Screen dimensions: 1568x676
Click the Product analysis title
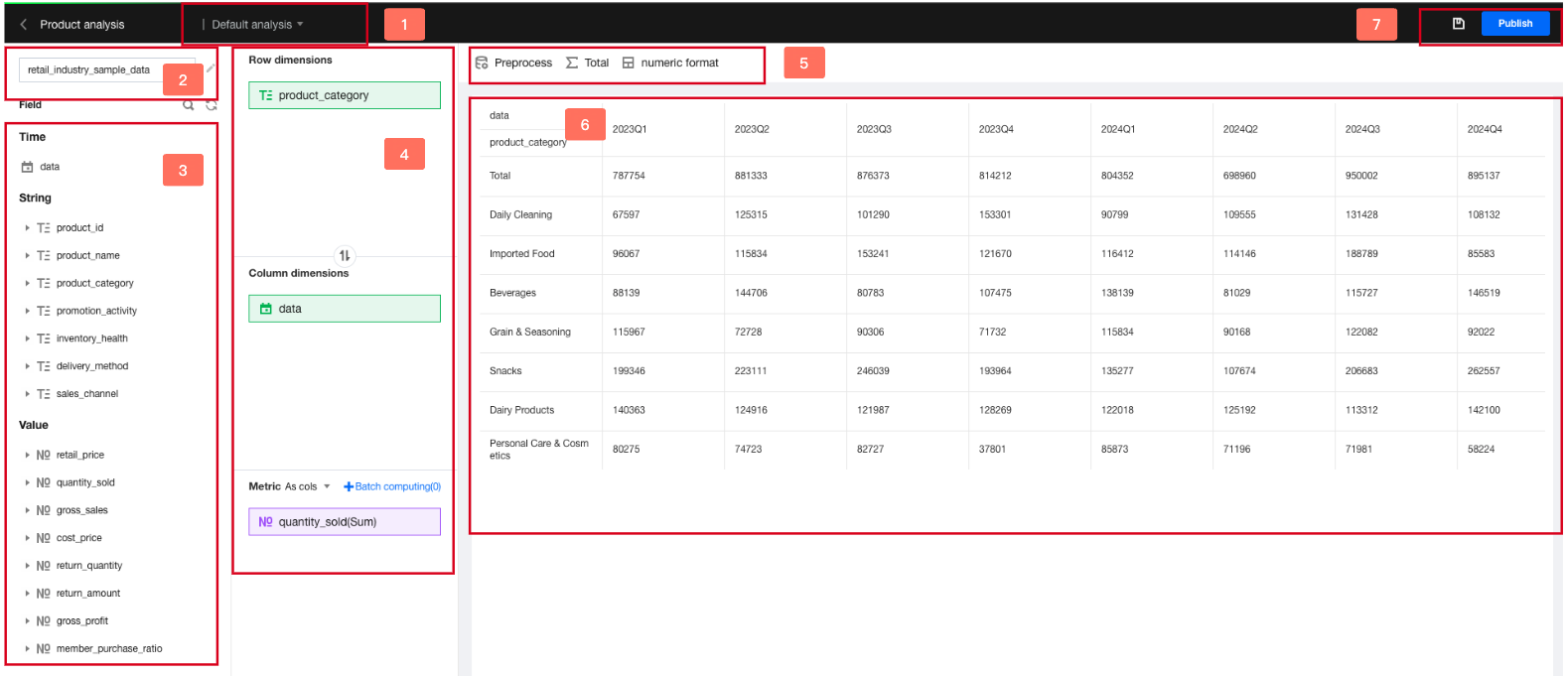(x=82, y=24)
